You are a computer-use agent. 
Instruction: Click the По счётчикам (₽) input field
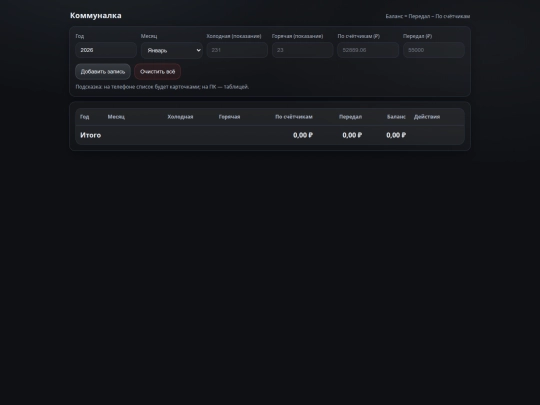(368, 50)
